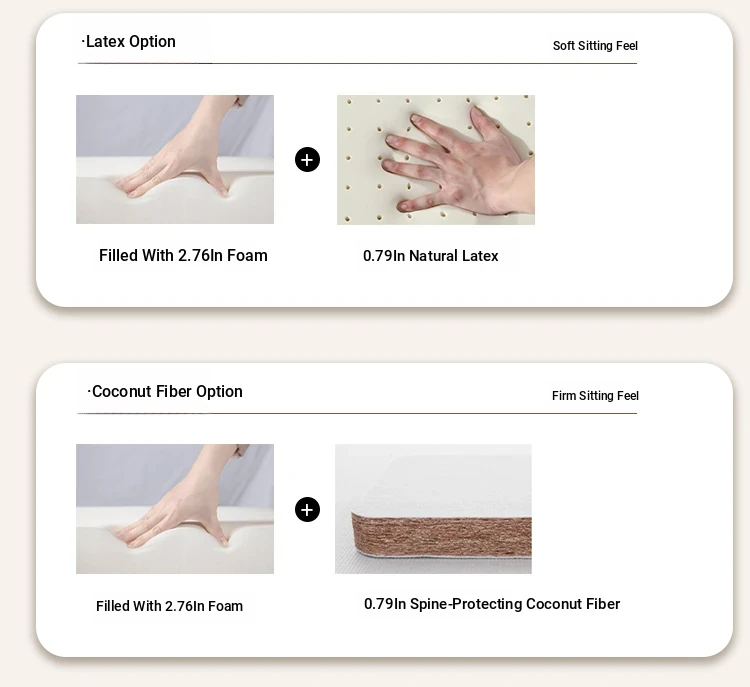The image size is (750, 687).
Task: Click the Soft Sitting Feel label
Action: tap(595, 46)
